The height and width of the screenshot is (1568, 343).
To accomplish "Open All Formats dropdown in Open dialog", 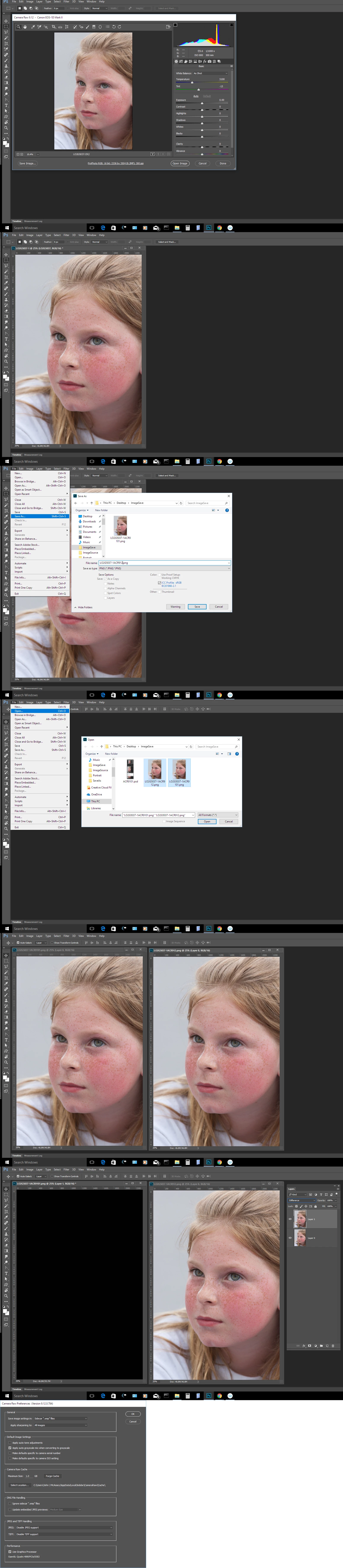I will point(218,815).
